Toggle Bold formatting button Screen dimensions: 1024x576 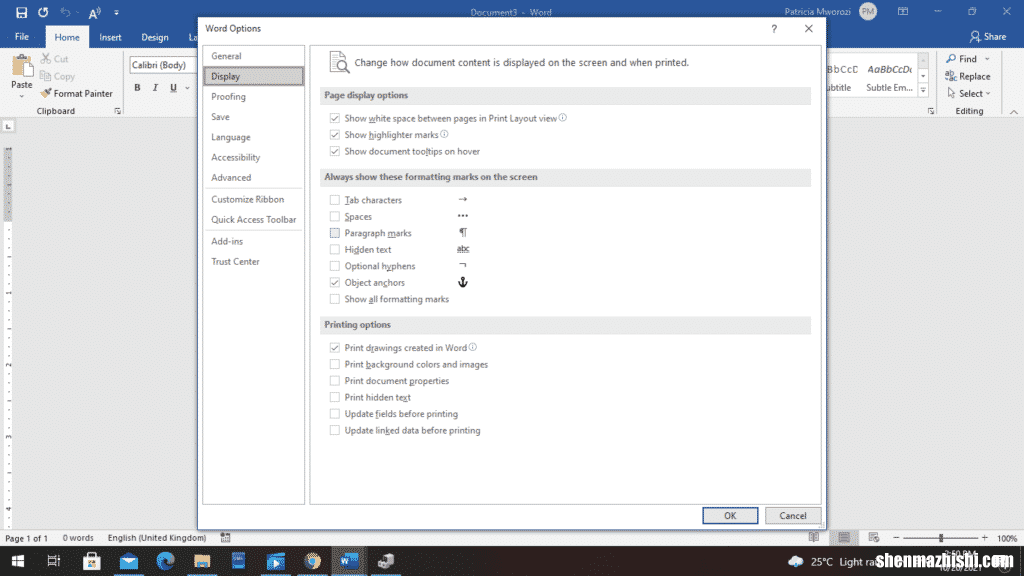click(137, 88)
